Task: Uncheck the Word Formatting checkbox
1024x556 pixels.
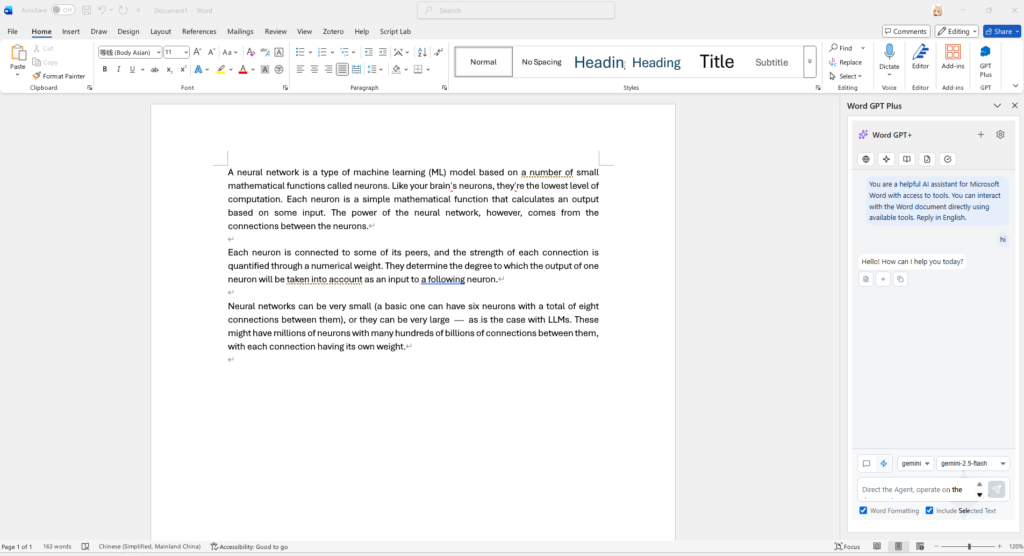Action: point(864,511)
